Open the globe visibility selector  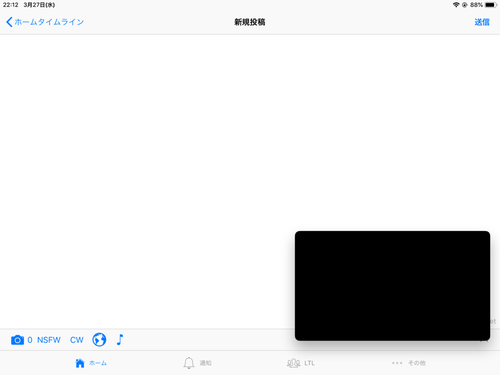pyautogui.click(x=99, y=340)
